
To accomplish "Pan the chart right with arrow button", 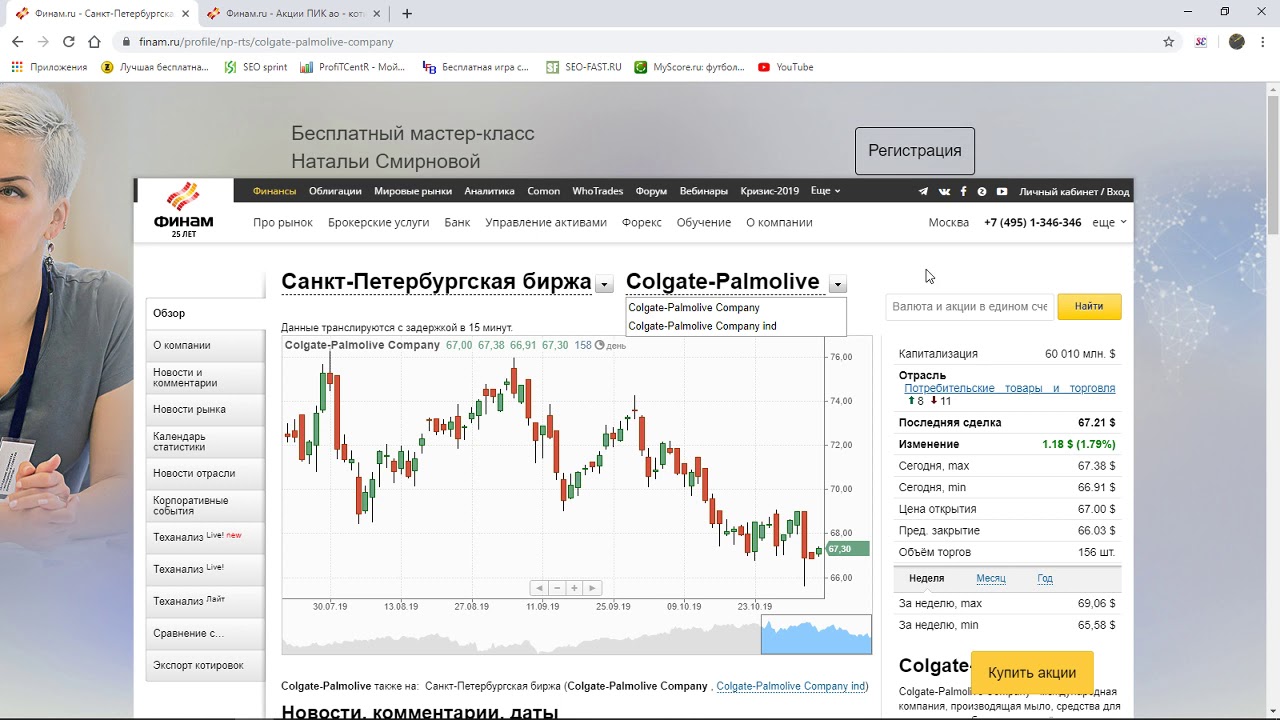I will [x=592, y=588].
